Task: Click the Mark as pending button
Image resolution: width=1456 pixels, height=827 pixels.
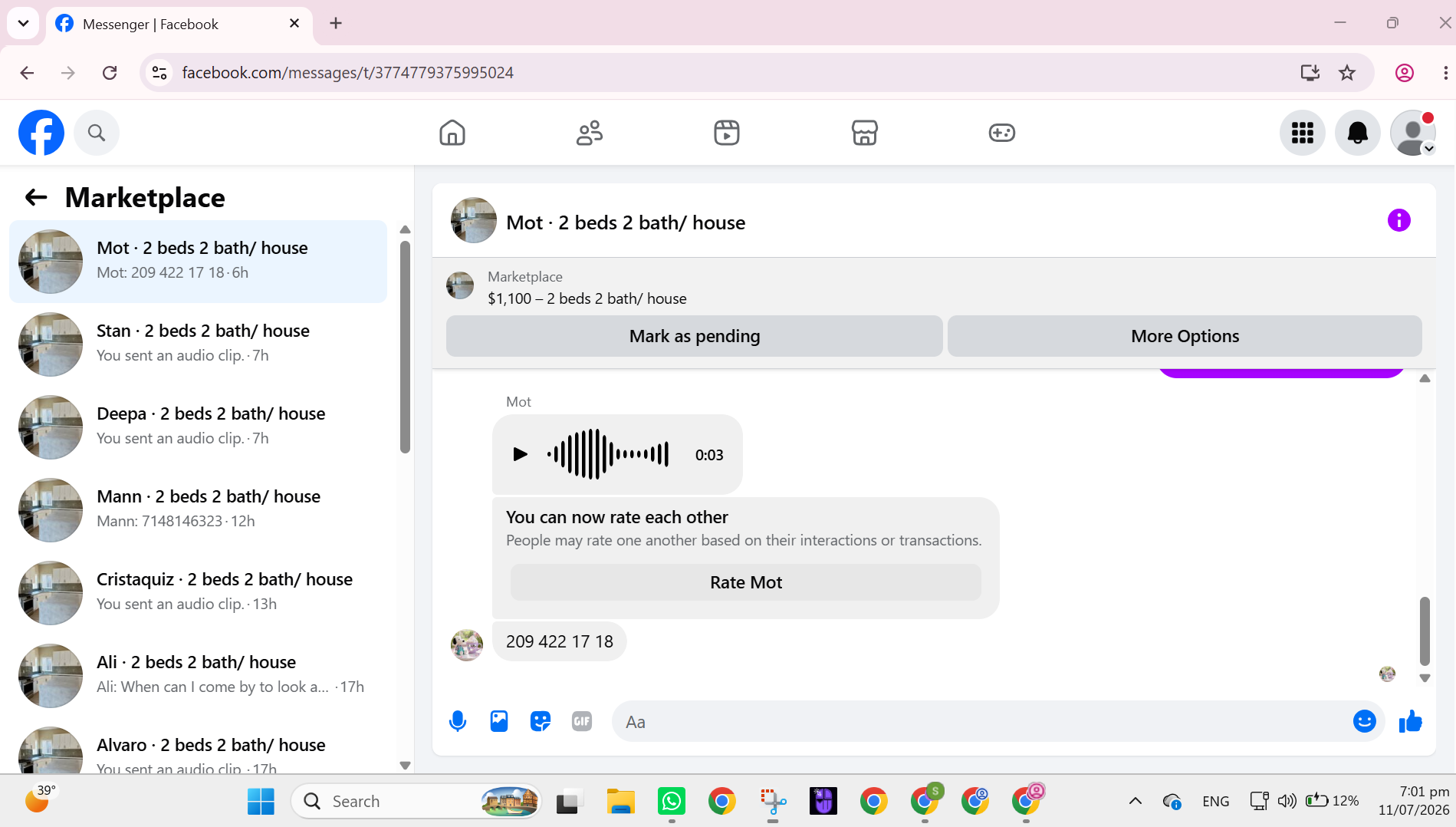Action: point(695,336)
